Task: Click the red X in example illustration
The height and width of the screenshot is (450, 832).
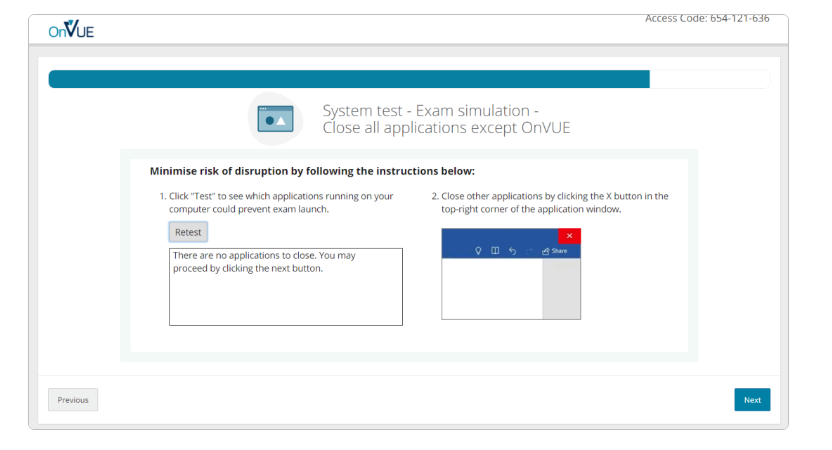Action: [569, 236]
